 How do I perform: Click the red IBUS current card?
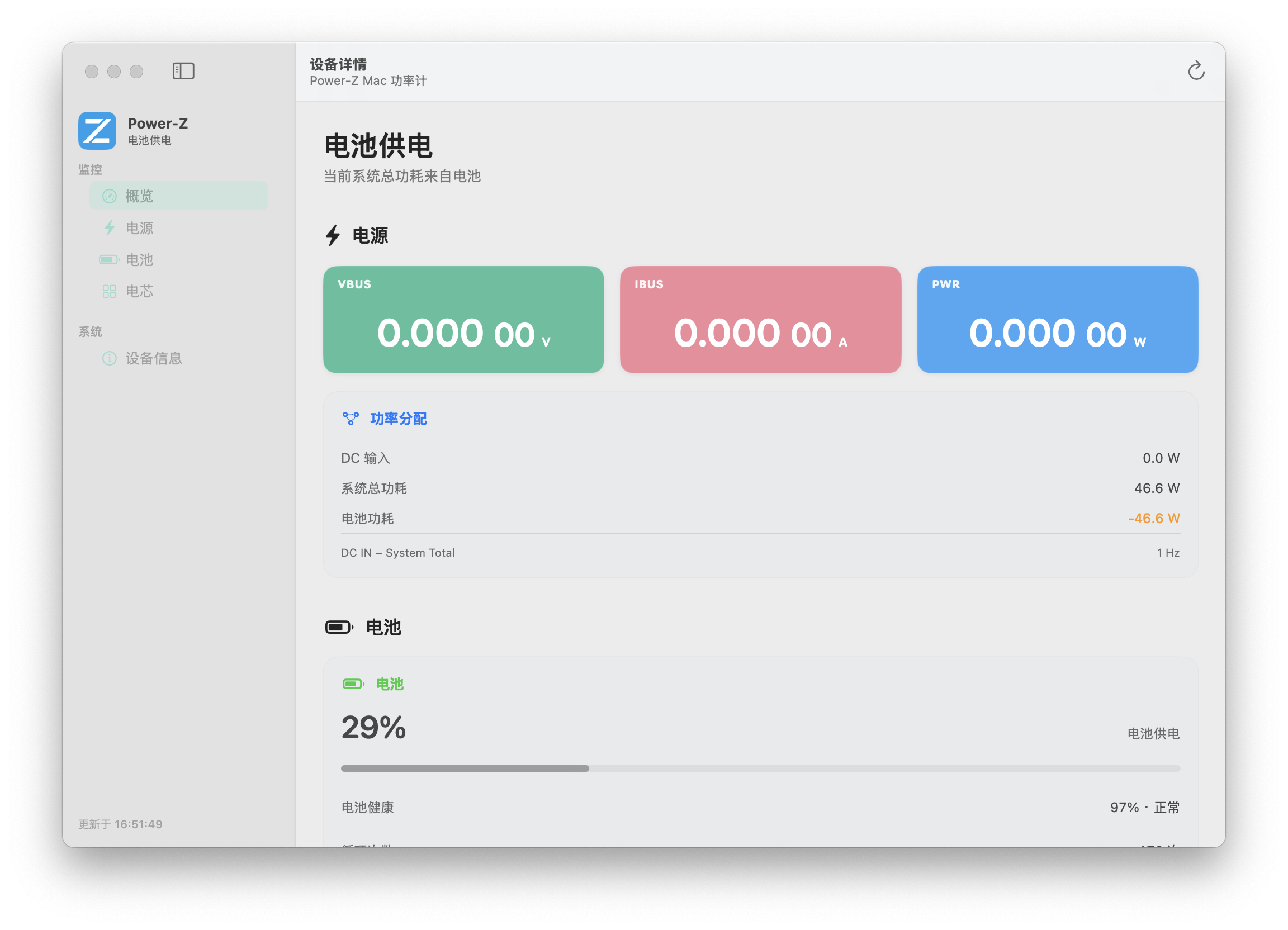pyautogui.click(x=760, y=320)
